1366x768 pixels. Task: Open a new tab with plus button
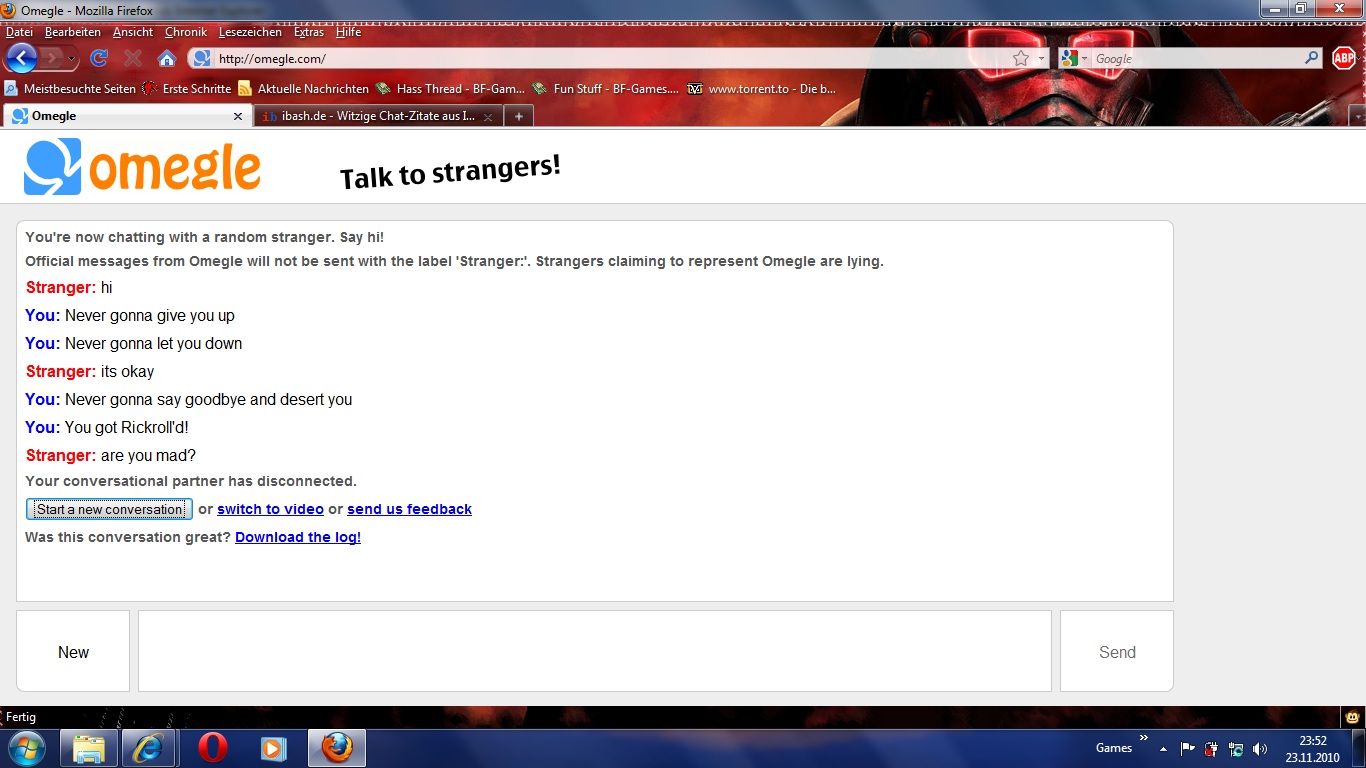[518, 116]
